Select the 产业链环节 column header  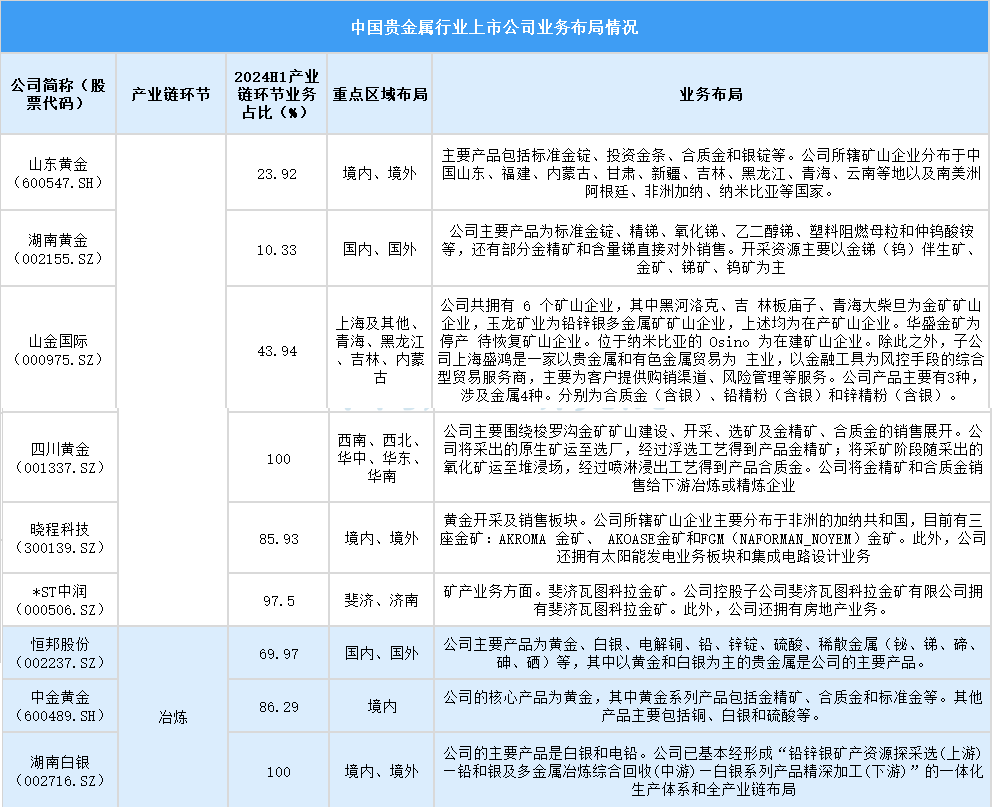click(x=171, y=94)
